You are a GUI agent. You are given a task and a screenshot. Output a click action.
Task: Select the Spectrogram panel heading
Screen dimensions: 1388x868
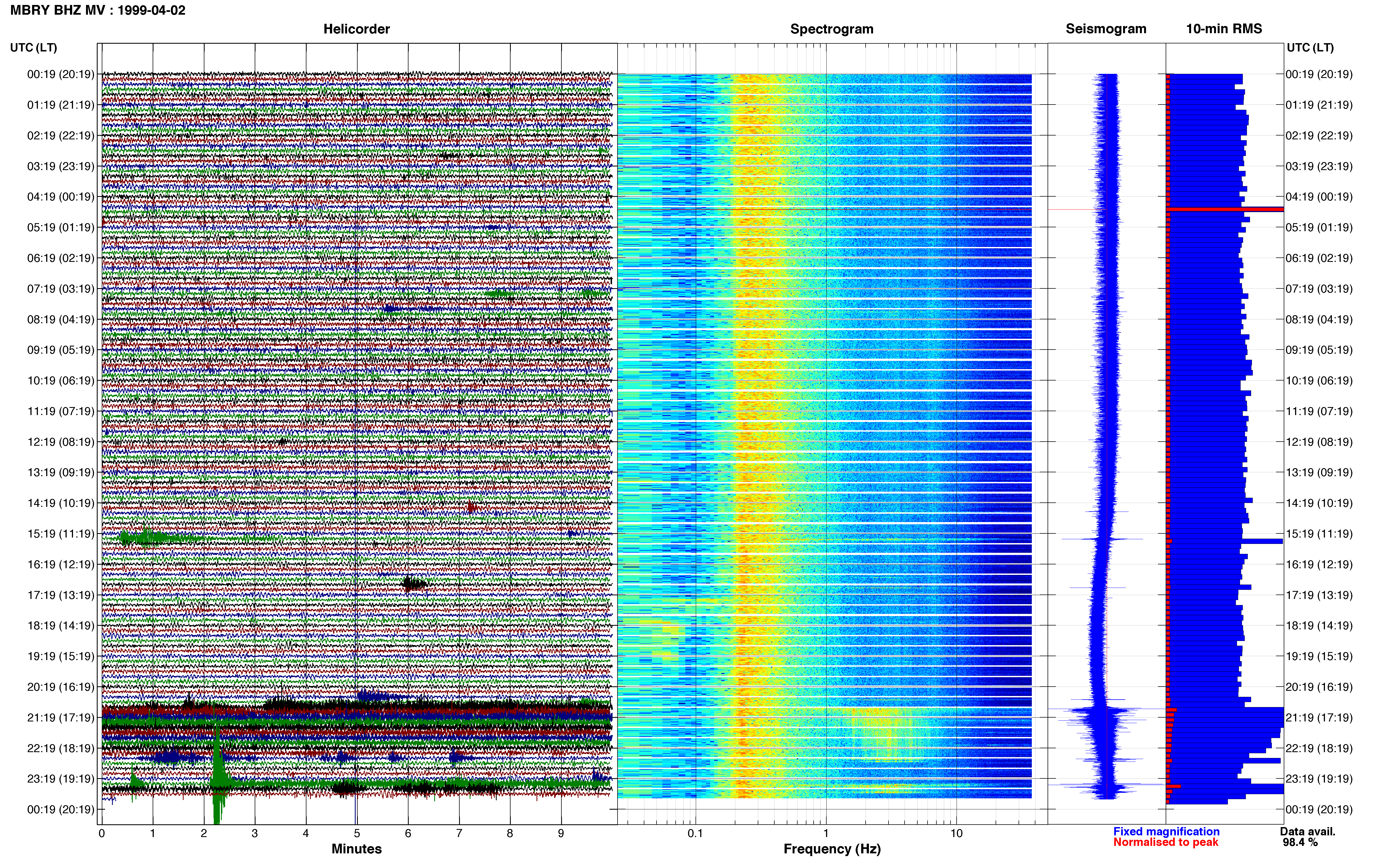pyautogui.click(x=832, y=29)
